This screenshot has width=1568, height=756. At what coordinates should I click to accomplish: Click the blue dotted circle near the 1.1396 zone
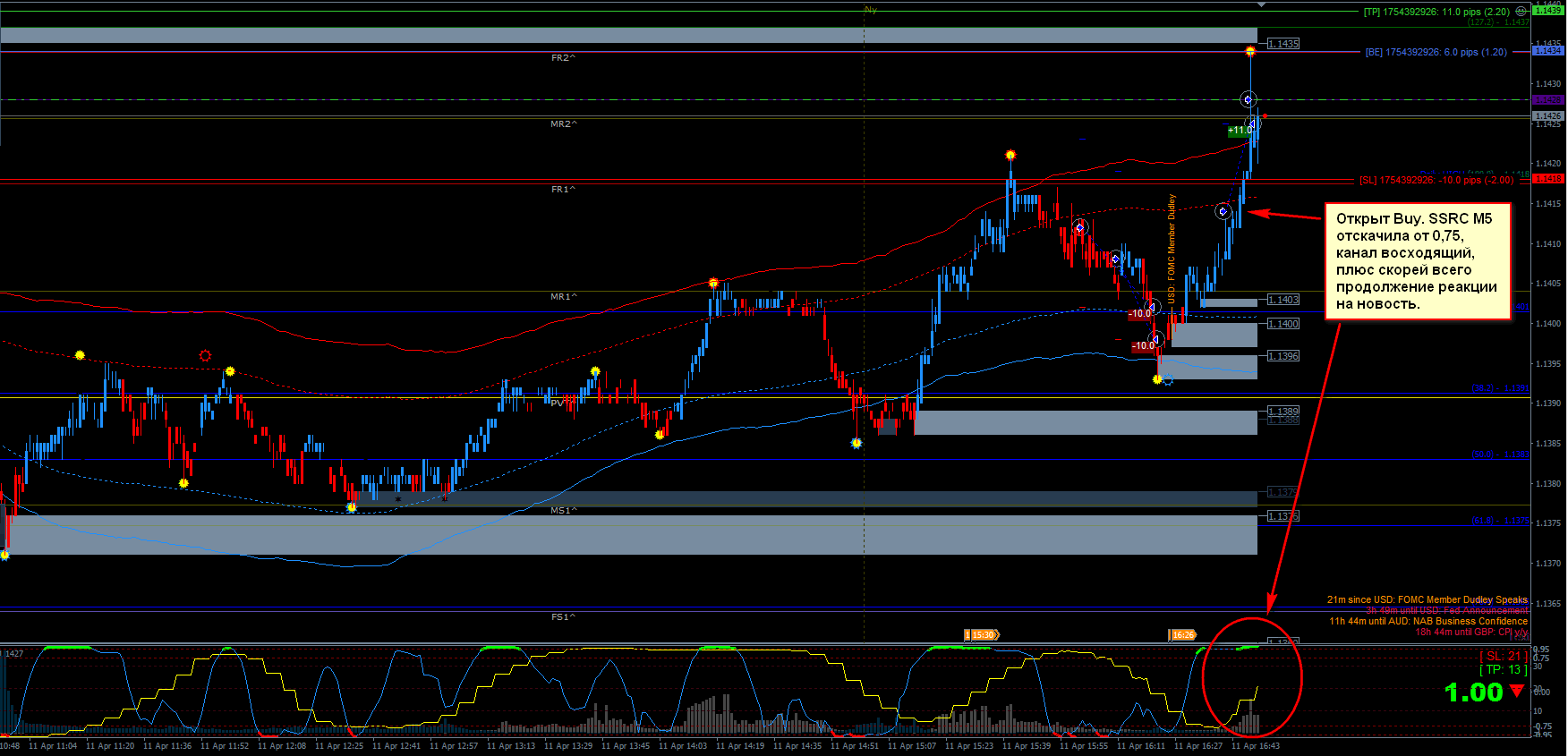[x=1168, y=380]
